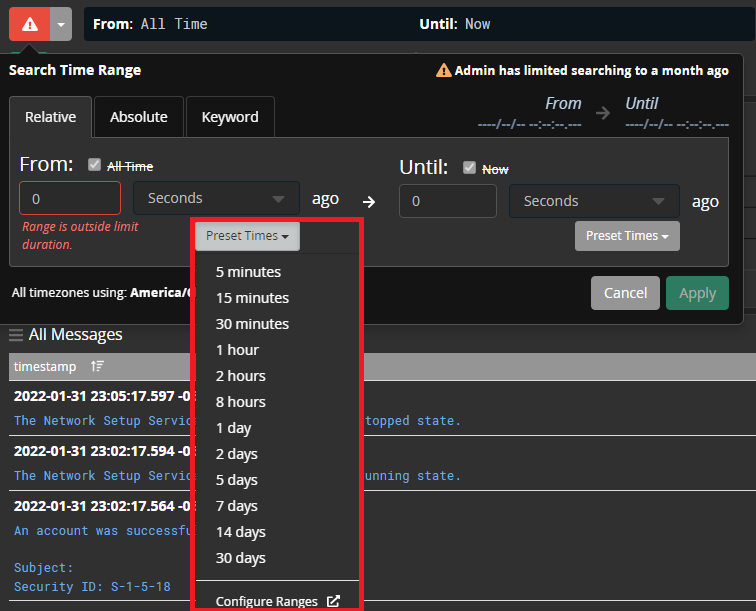Screen dimensions: 756x611
Task: Pick the 1 day preset
Action: [233, 428]
